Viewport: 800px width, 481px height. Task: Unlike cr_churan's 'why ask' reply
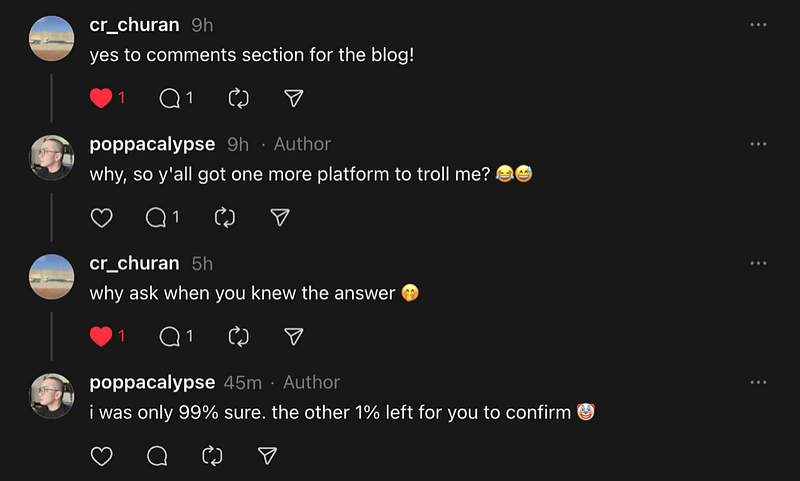101,336
